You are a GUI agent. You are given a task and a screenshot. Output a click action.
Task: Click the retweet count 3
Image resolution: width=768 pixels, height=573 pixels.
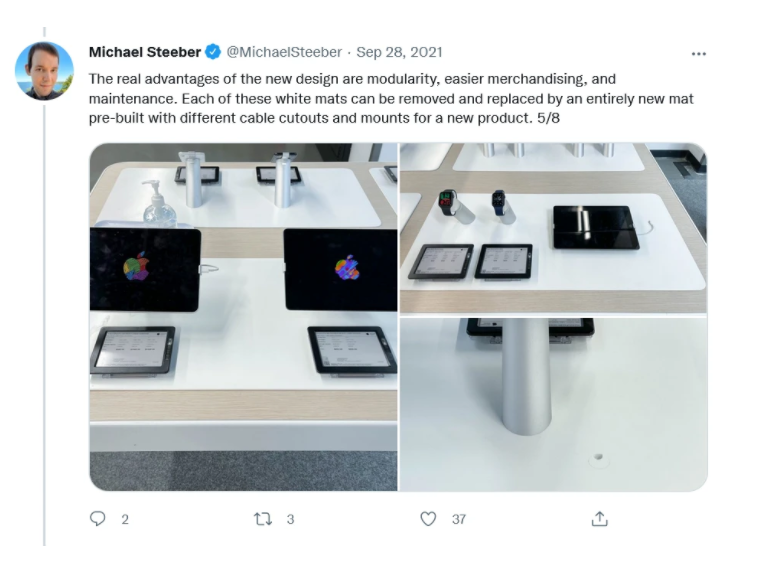coord(290,520)
